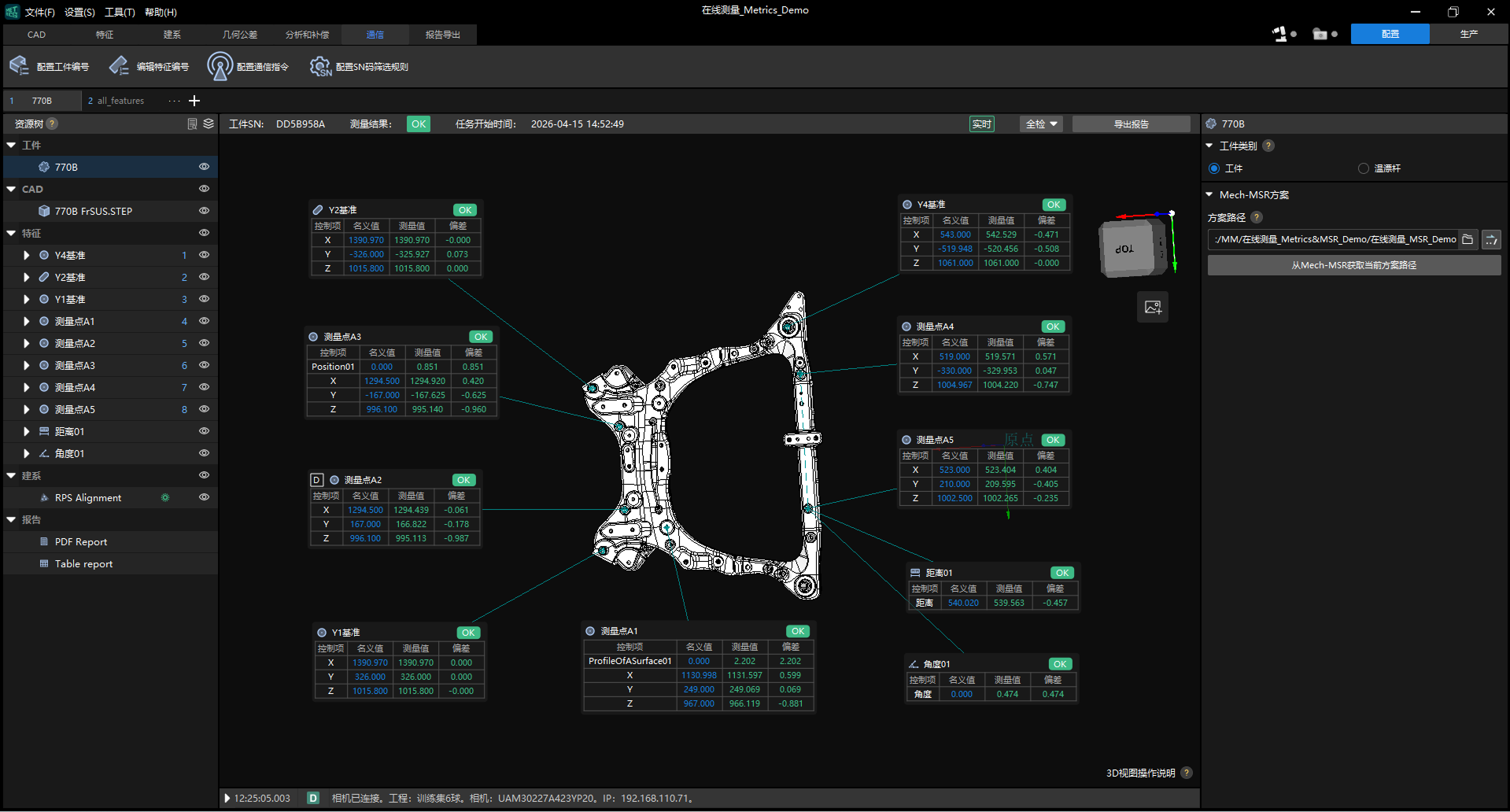Open 编辑特征编号 from the toolbar
The width and height of the screenshot is (1510, 812).
[120, 66]
